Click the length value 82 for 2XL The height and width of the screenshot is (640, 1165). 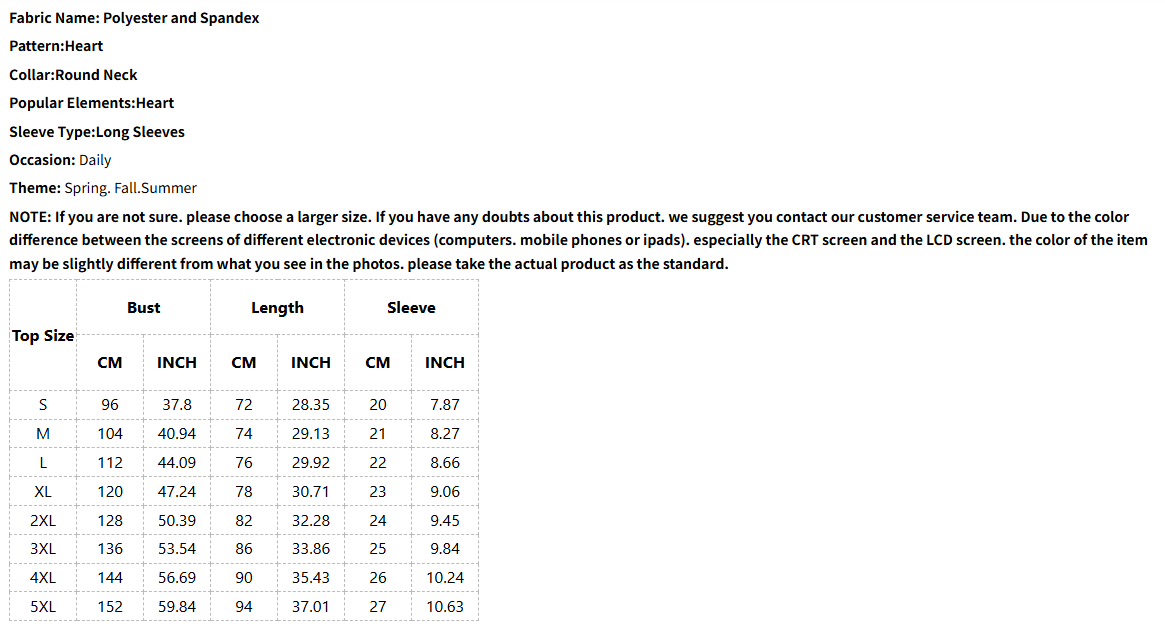pos(244,521)
